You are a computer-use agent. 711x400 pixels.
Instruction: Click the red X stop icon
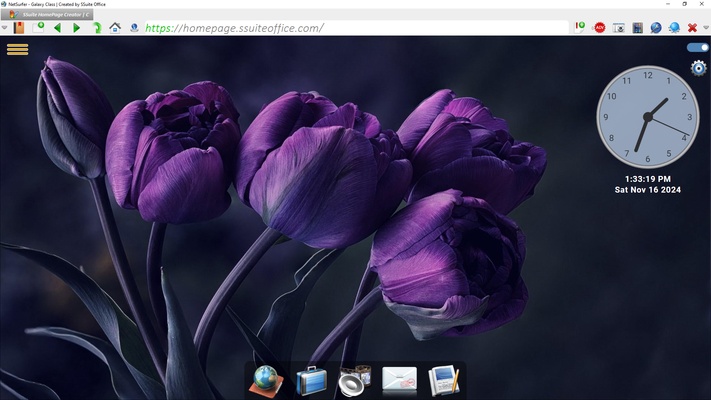692,28
